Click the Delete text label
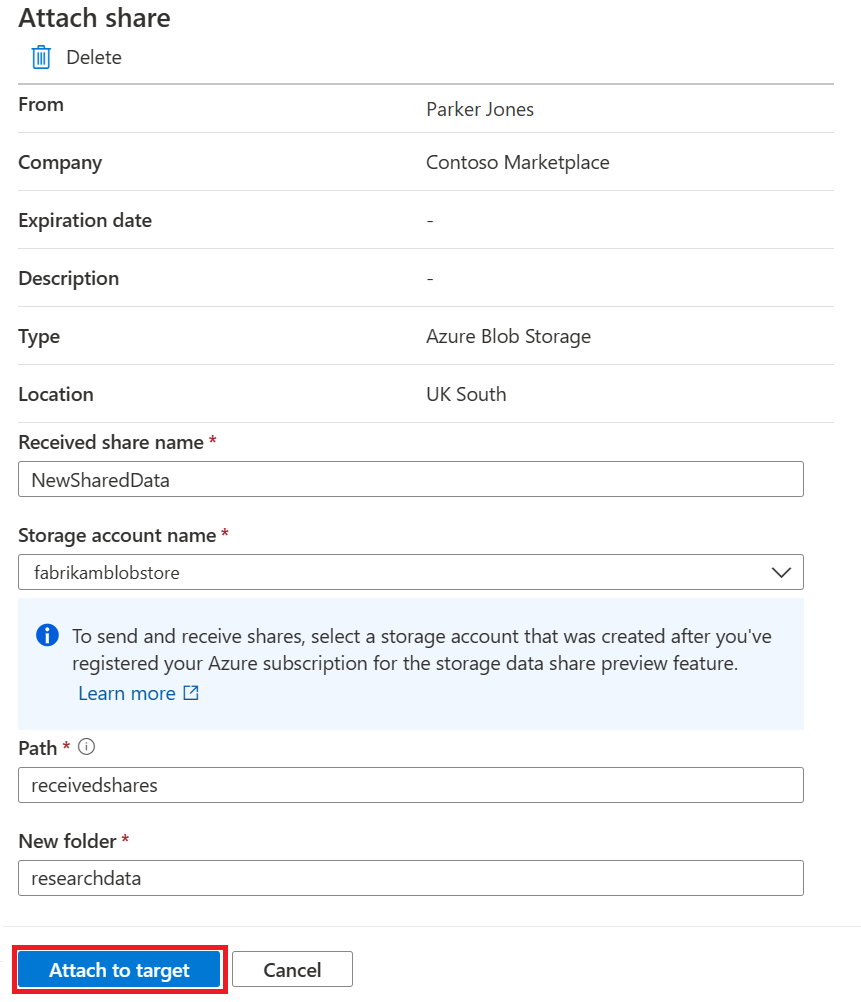Screen dimensions: 861x1002 [94, 57]
